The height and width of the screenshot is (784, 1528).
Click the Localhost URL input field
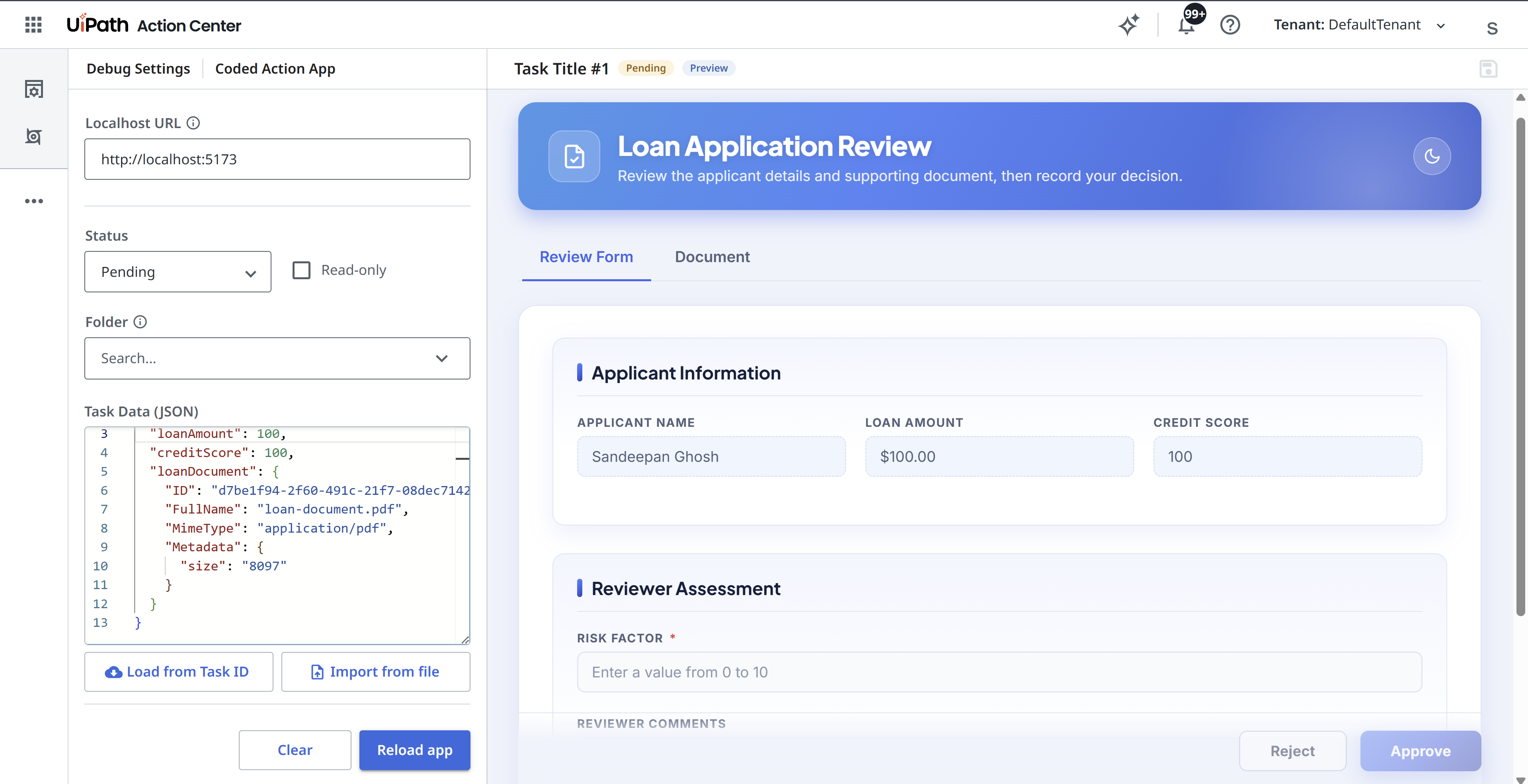tap(277, 159)
